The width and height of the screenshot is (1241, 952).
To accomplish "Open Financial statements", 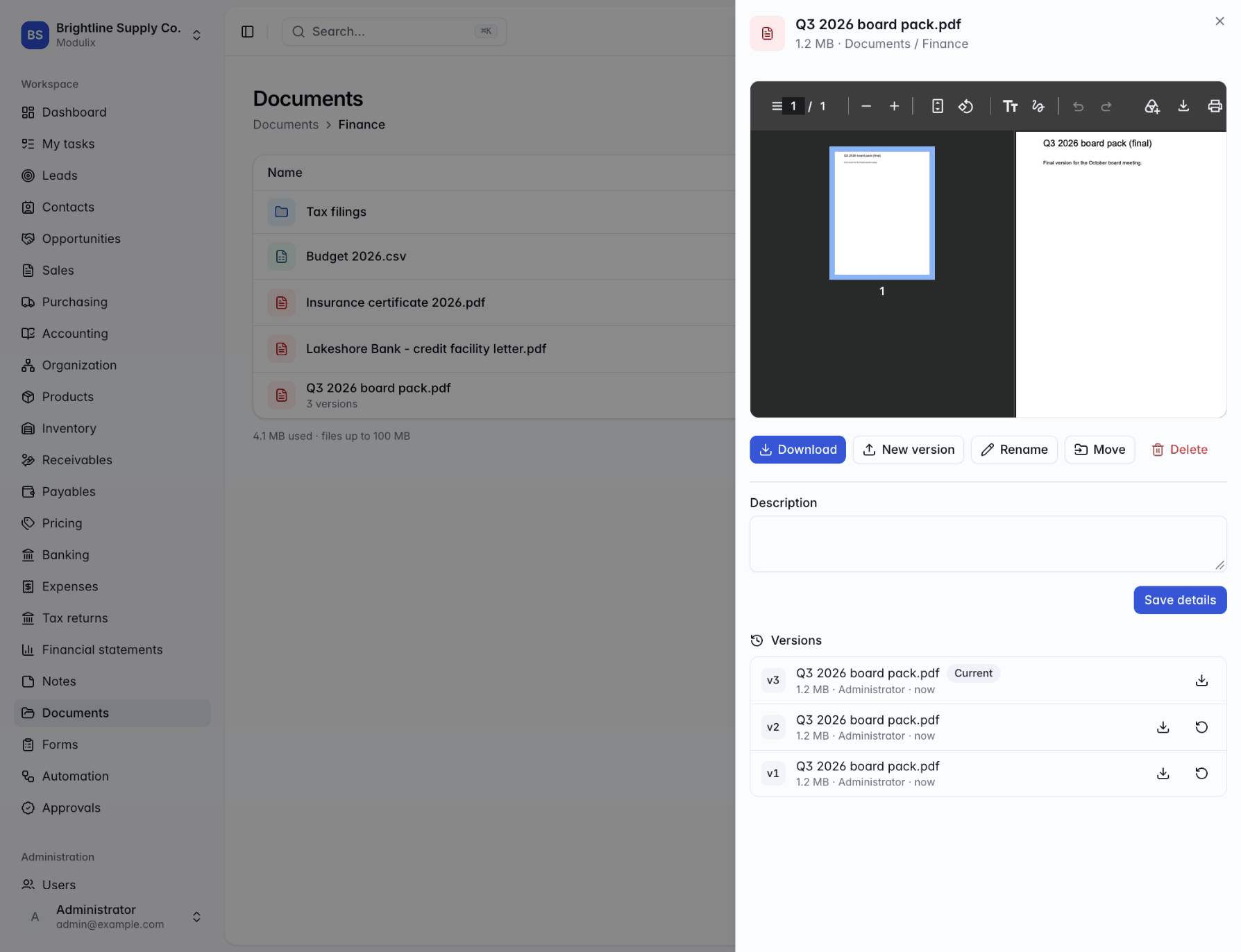I will point(112,649).
